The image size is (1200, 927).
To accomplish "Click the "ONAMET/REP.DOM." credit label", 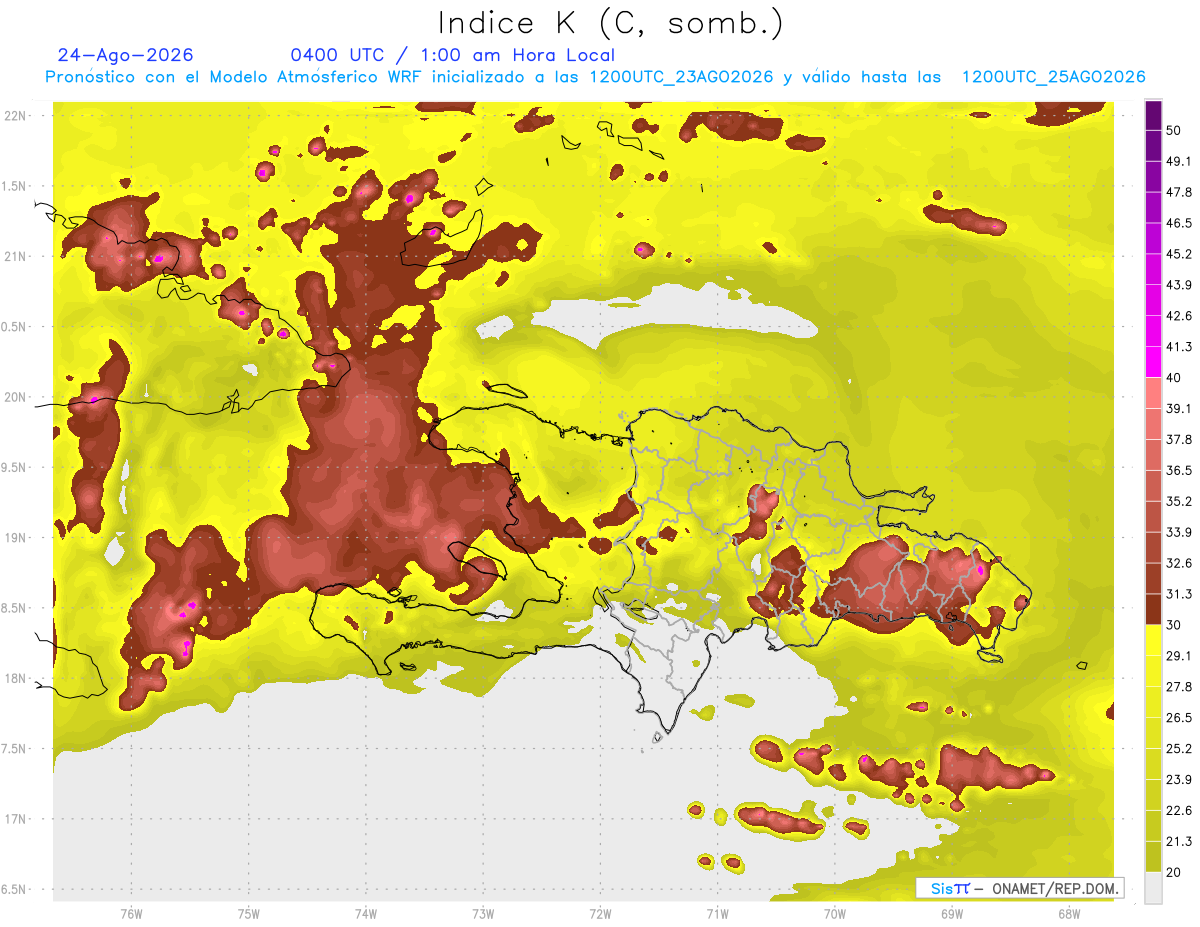I will (x=1056, y=888).
